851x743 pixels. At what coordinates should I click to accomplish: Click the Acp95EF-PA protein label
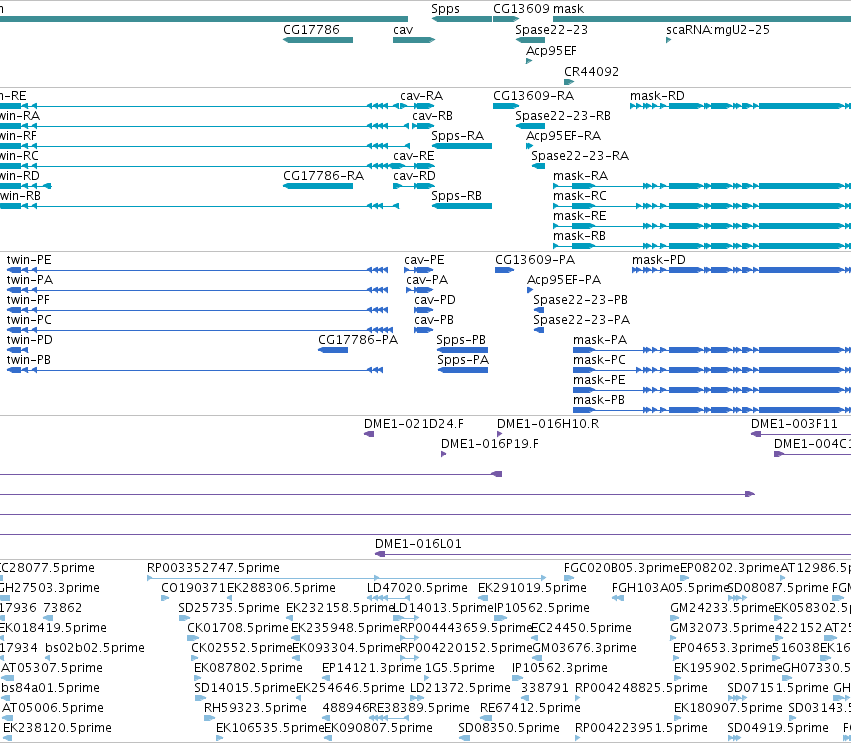[564, 281]
